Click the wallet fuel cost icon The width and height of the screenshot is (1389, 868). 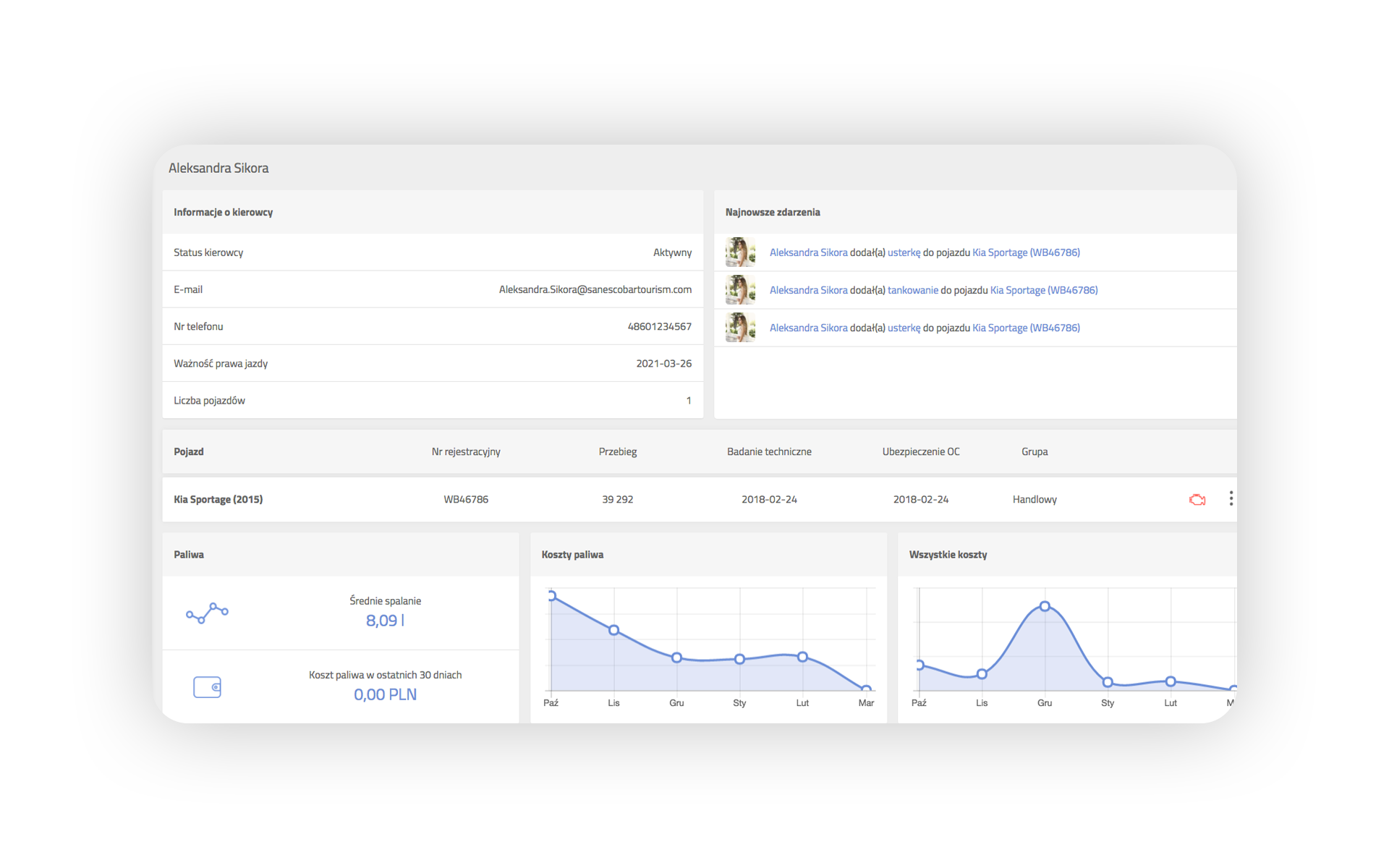click(x=207, y=686)
